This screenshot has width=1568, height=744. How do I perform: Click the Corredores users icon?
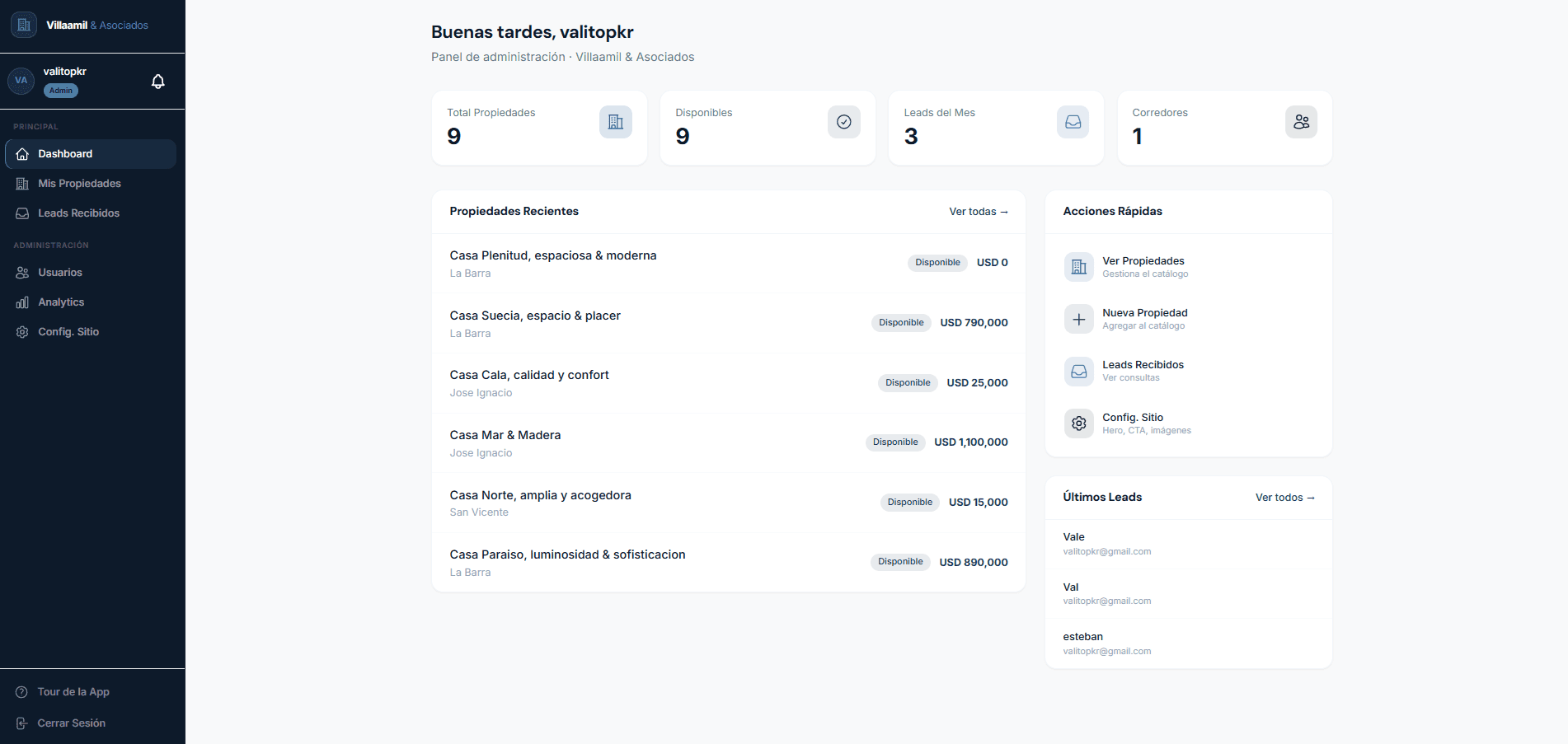pyautogui.click(x=1301, y=122)
